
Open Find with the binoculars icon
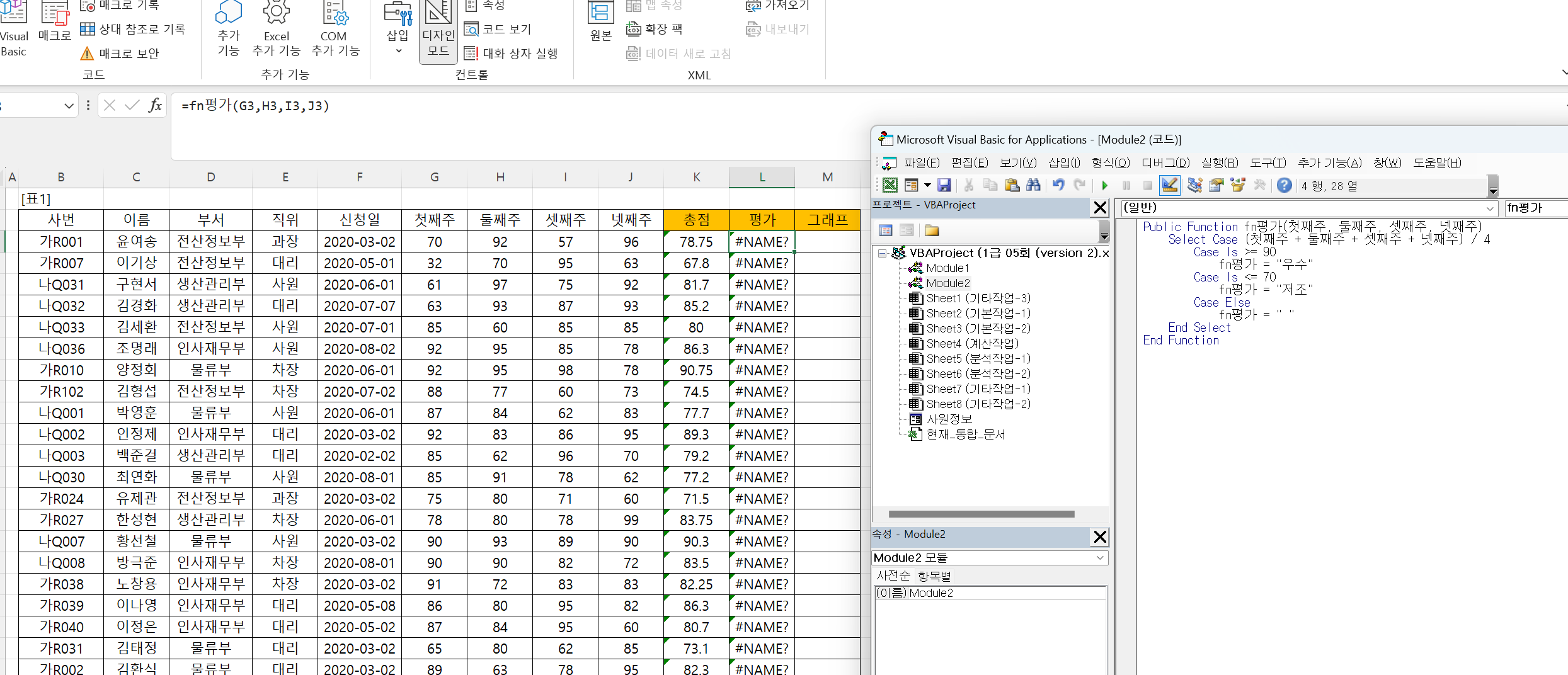pos(1033,185)
